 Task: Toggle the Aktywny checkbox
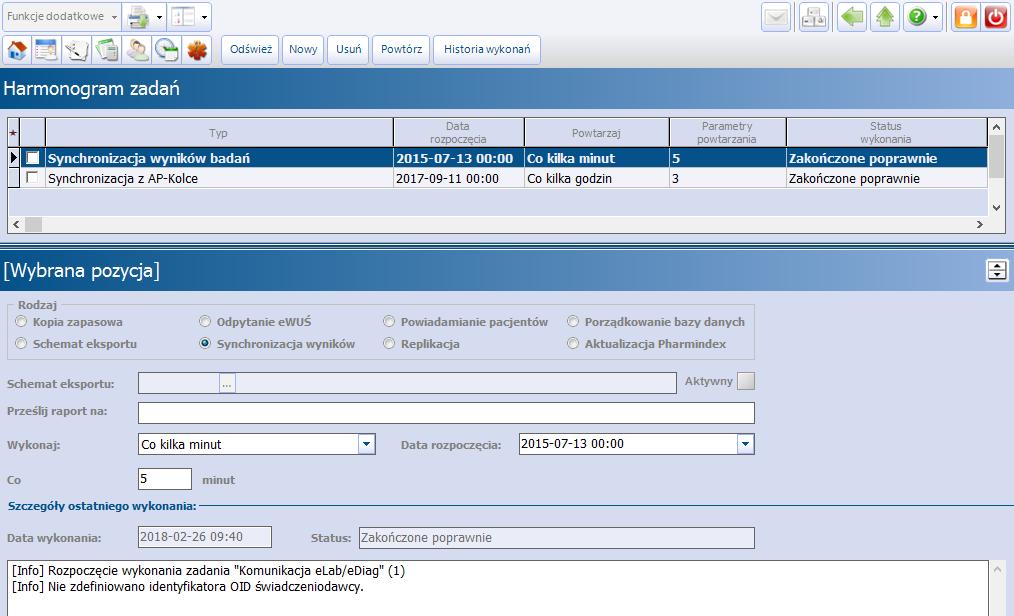746,381
